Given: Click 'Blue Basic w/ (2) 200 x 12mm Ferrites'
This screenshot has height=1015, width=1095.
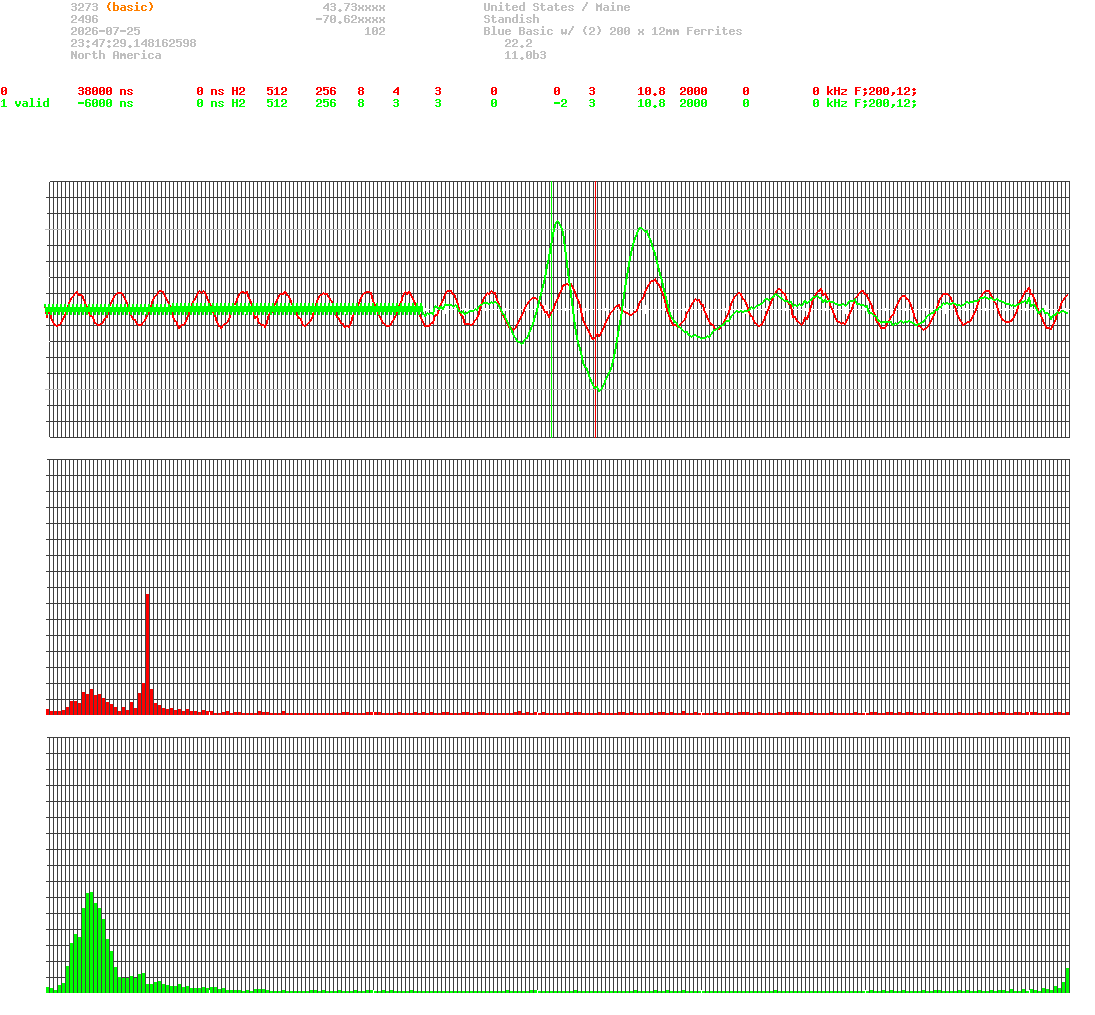Looking at the screenshot, I should pyautogui.click(x=612, y=31).
